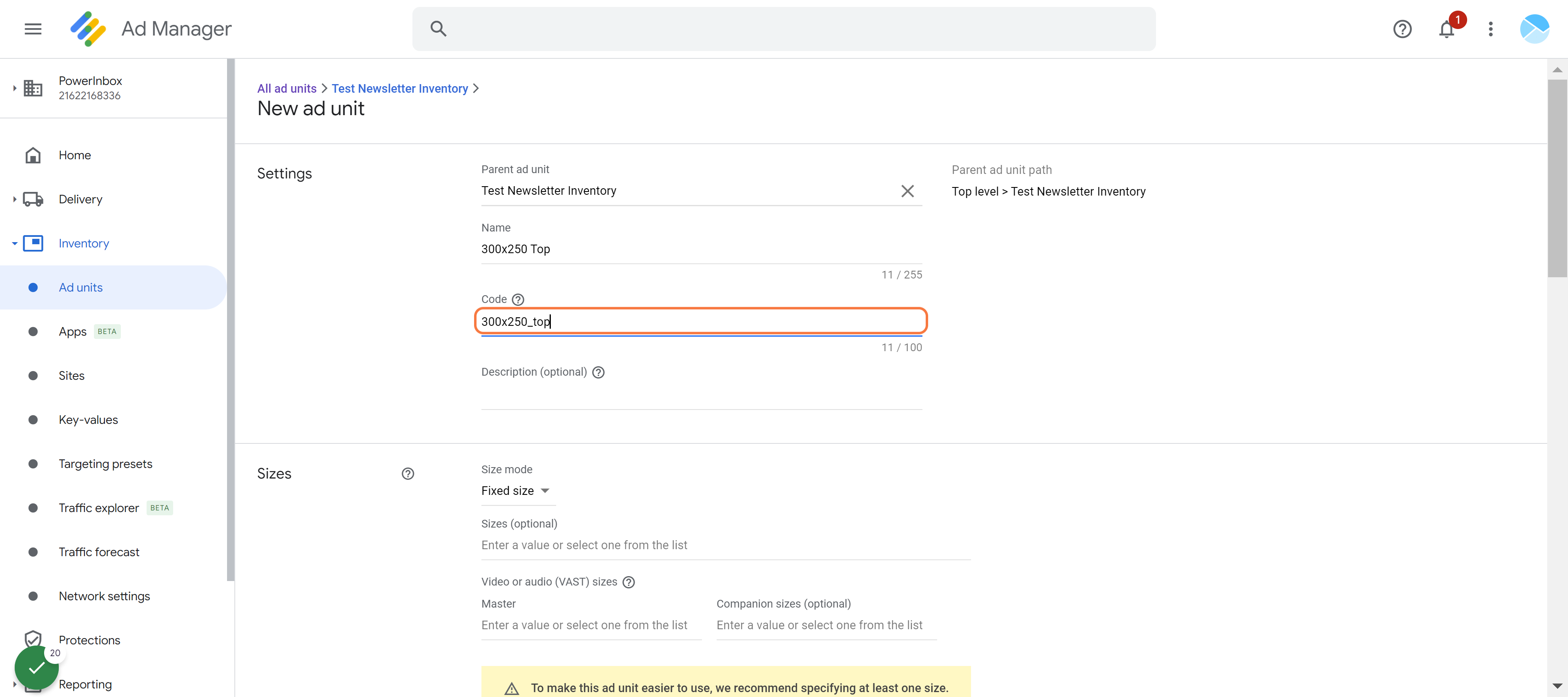Select Targeting presets in the sidebar
The height and width of the screenshot is (697, 1568).
105,463
